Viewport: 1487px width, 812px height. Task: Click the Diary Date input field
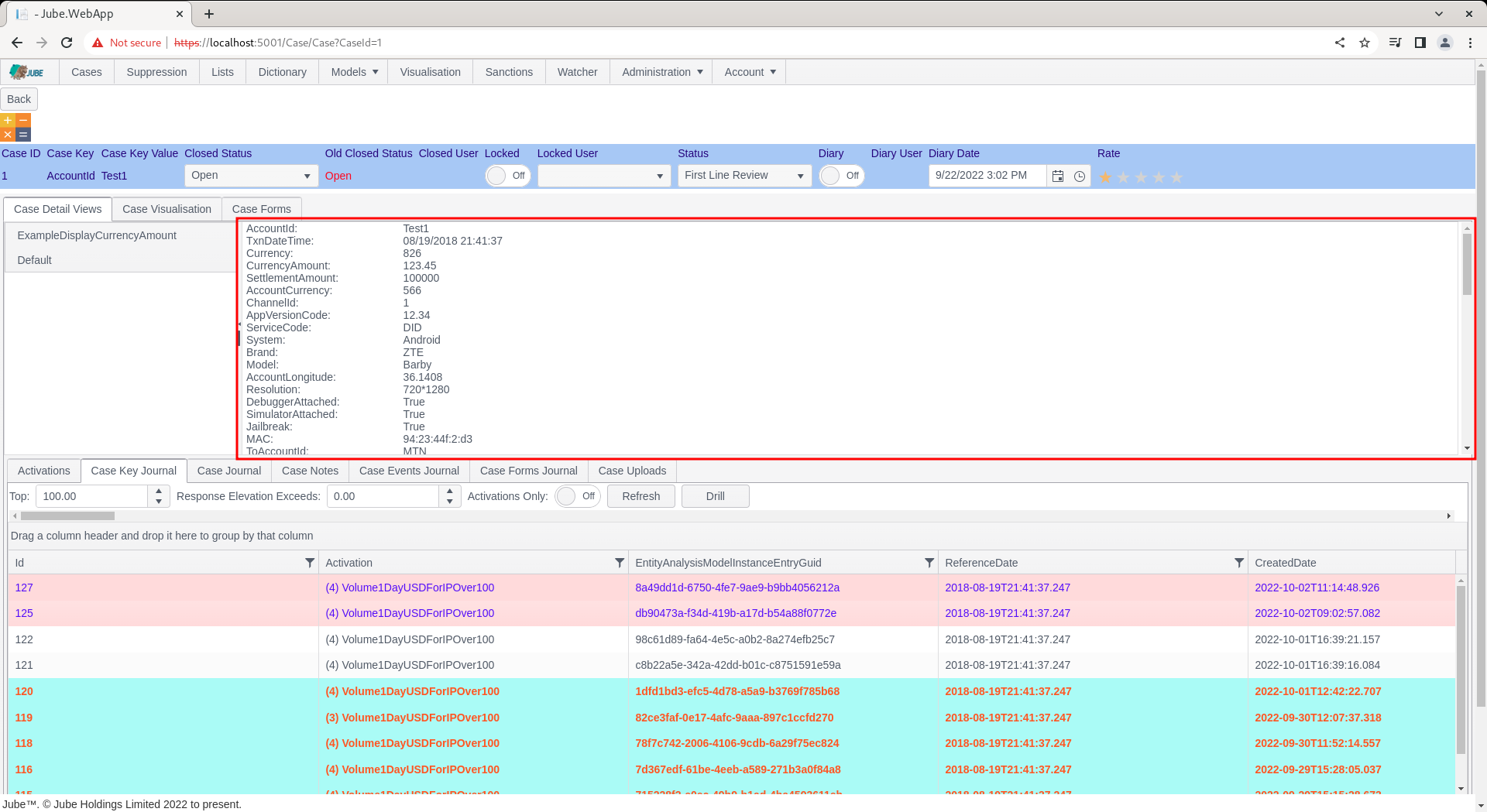[987, 176]
